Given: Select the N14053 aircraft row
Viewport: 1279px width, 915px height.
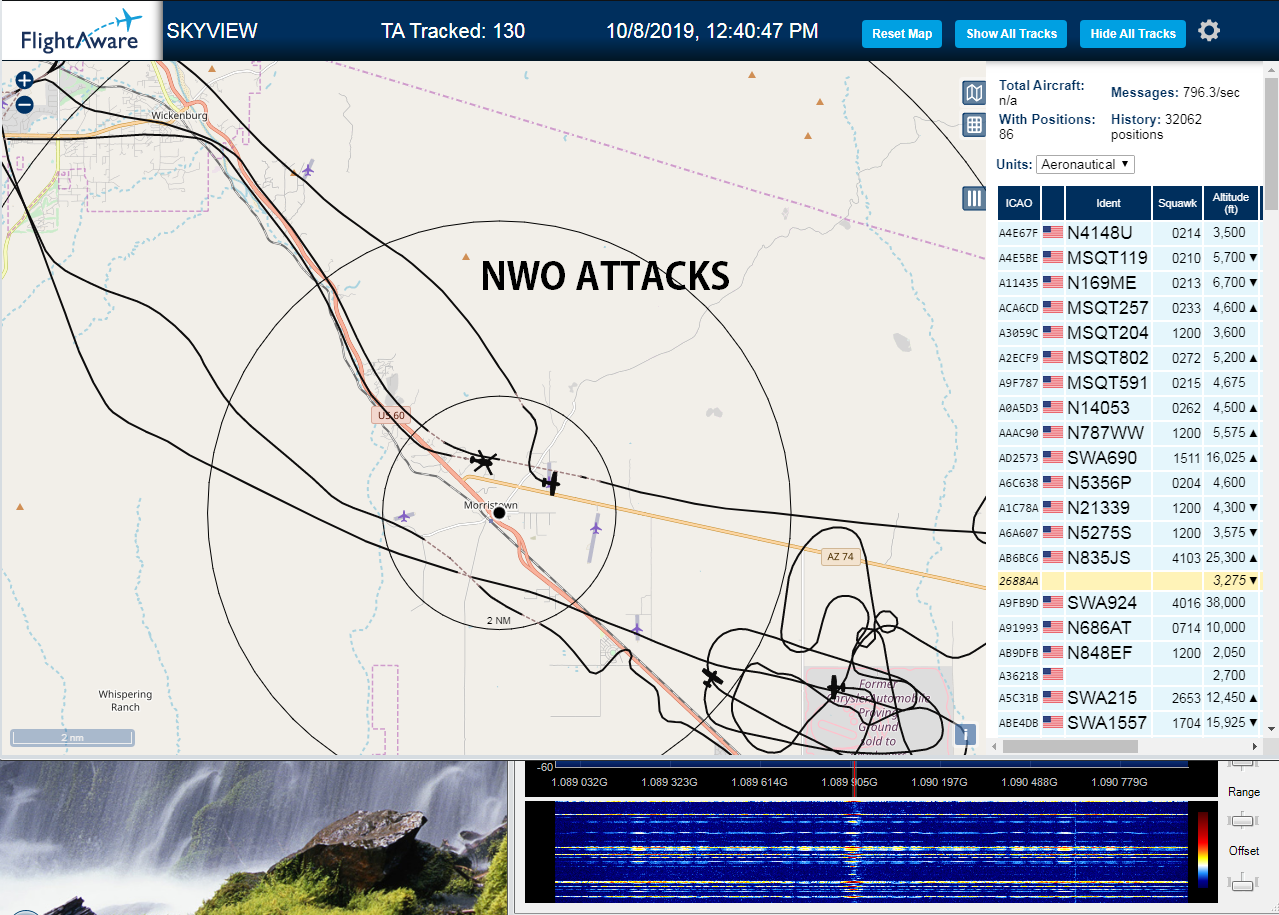Looking at the screenshot, I should tap(1130, 407).
